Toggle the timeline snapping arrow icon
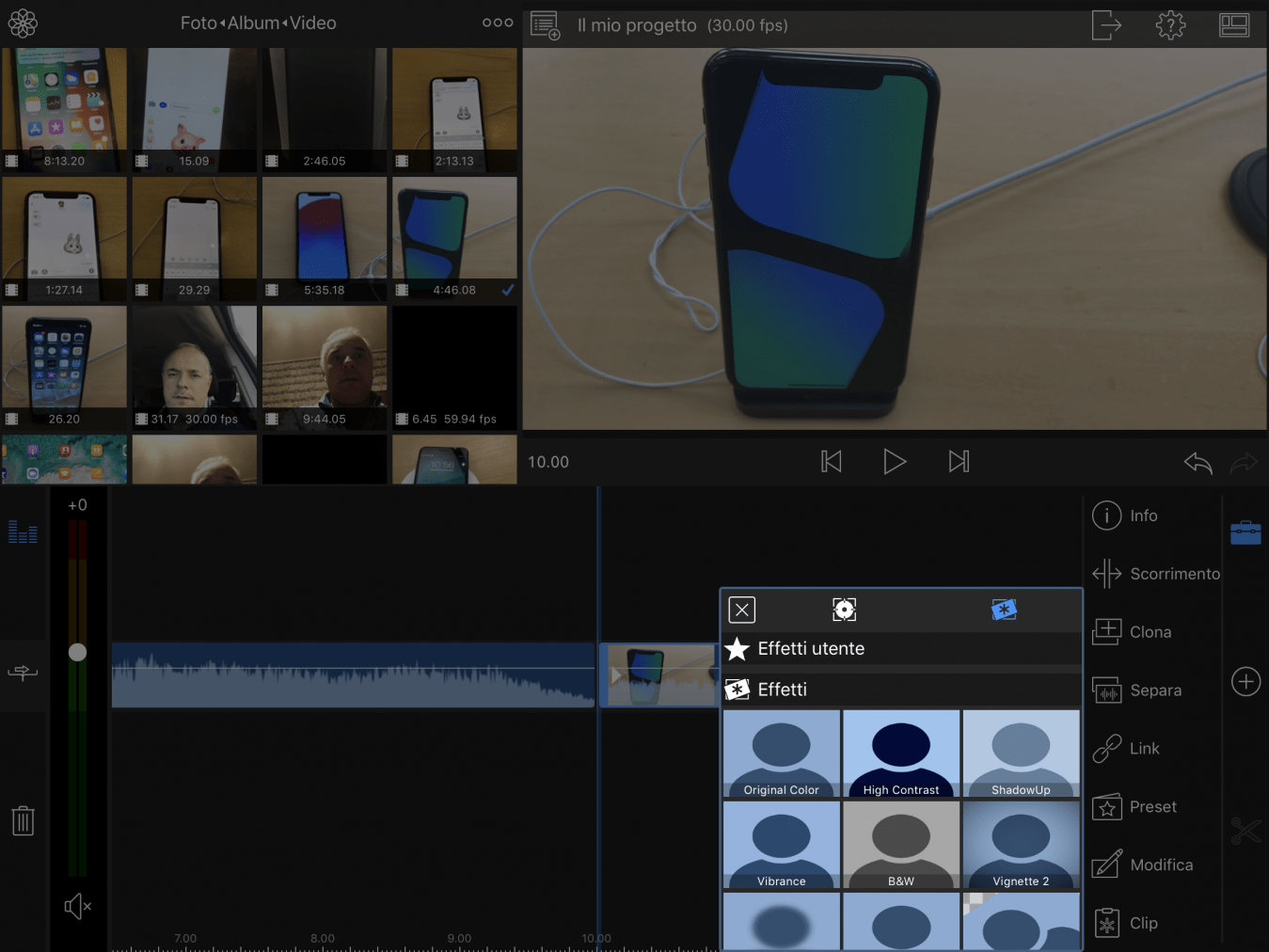Image resolution: width=1269 pixels, height=952 pixels. [x=23, y=672]
